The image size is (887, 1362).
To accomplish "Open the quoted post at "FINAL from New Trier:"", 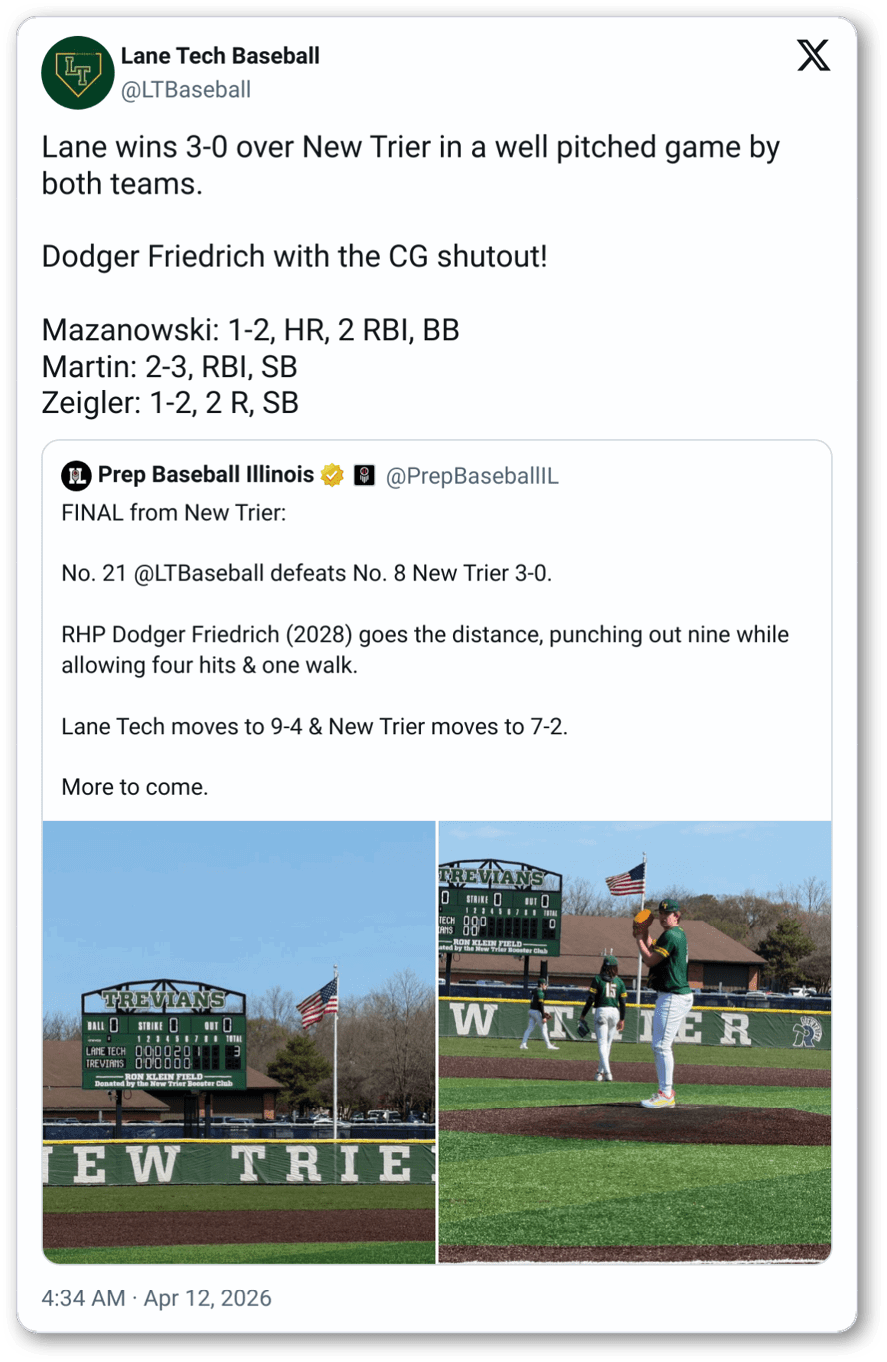I will click(x=174, y=513).
